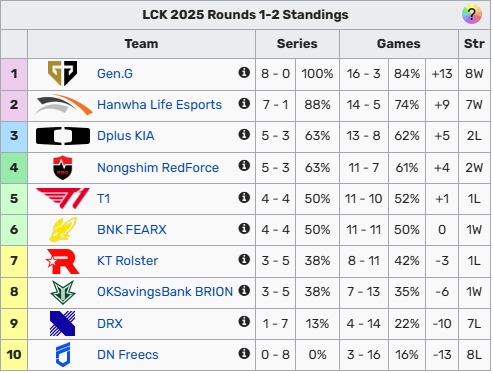
Task: Click the BNK FEARX logo
Action: coord(63,229)
